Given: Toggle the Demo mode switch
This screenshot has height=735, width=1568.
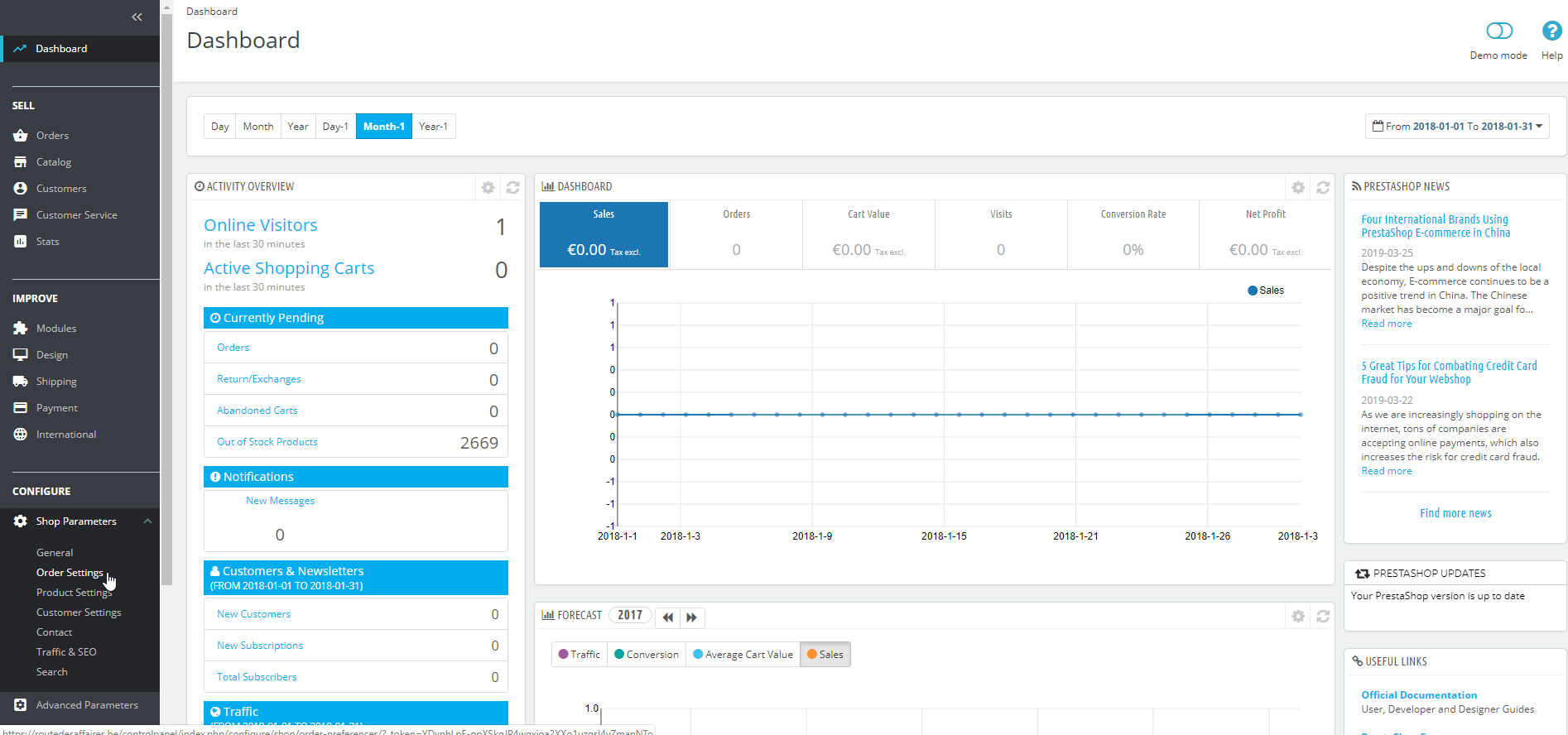Looking at the screenshot, I should [1498, 31].
